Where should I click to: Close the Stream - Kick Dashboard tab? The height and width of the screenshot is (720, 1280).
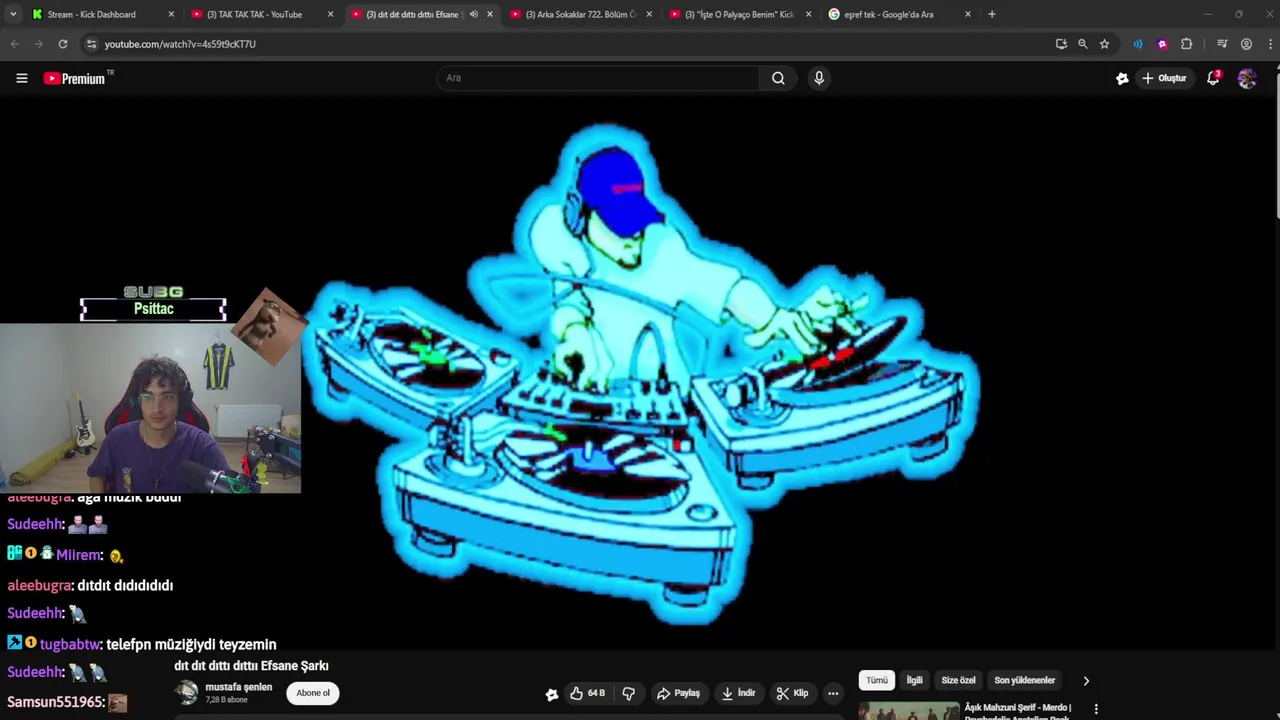coord(171,14)
